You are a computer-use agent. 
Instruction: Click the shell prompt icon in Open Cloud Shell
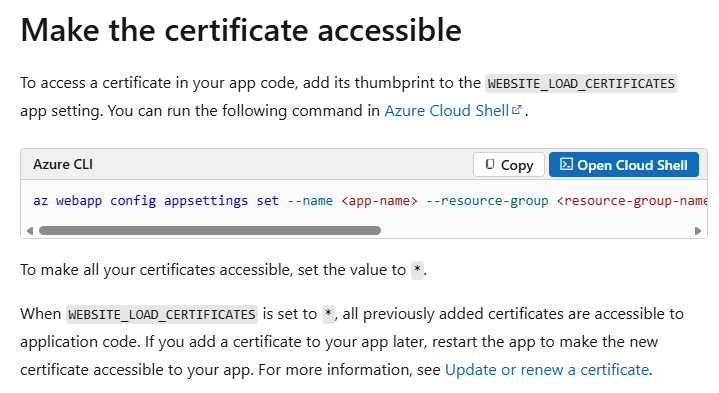(566, 164)
